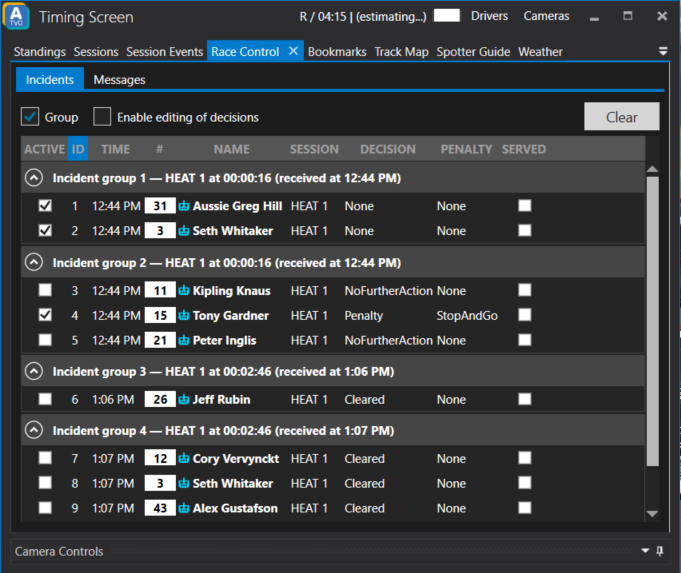The width and height of the screenshot is (681, 573).
Task: Click the incident list scrollbar thumb
Action: click(652, 321)
